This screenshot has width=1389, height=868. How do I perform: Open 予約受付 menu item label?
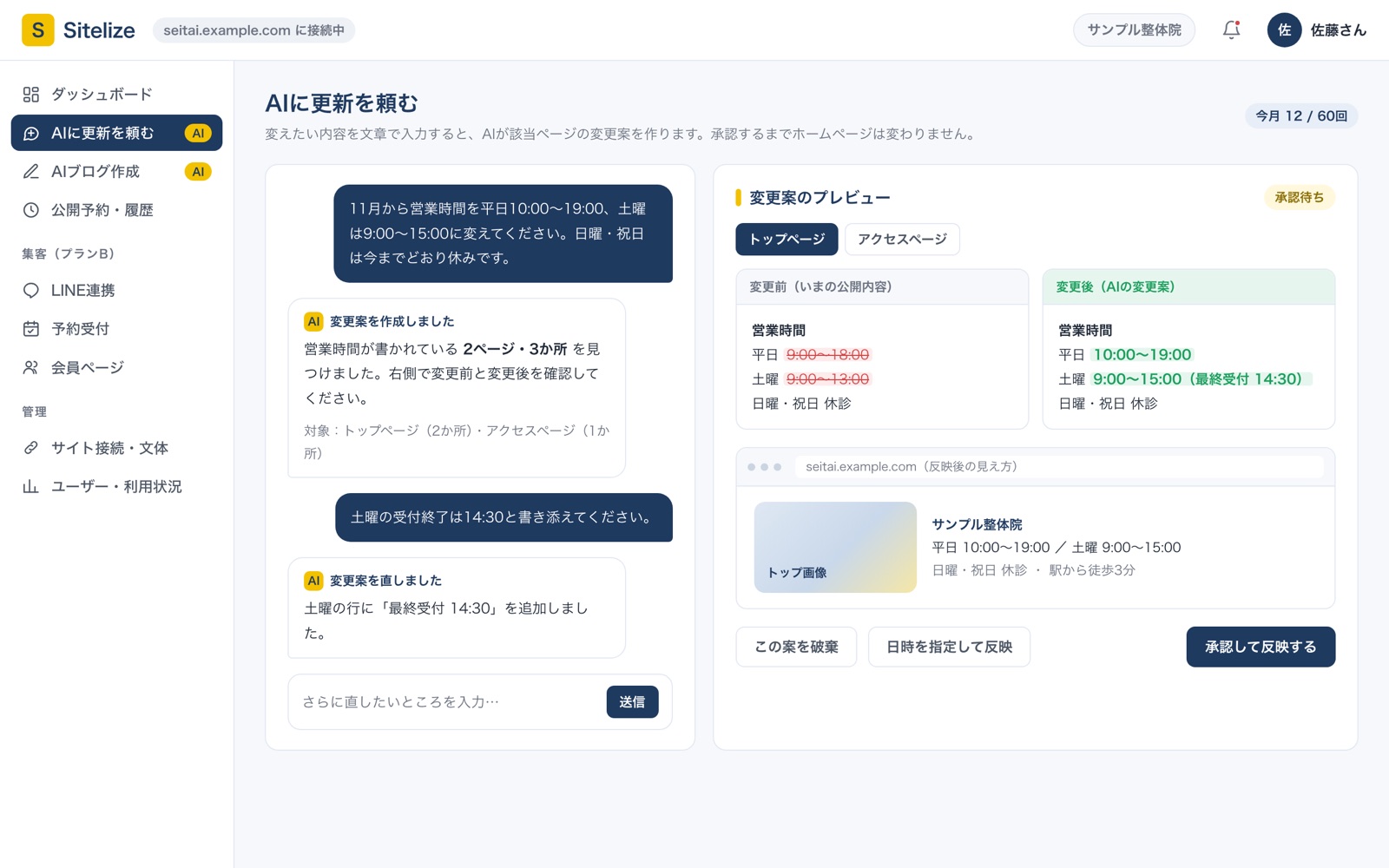(x=80, y=329)
